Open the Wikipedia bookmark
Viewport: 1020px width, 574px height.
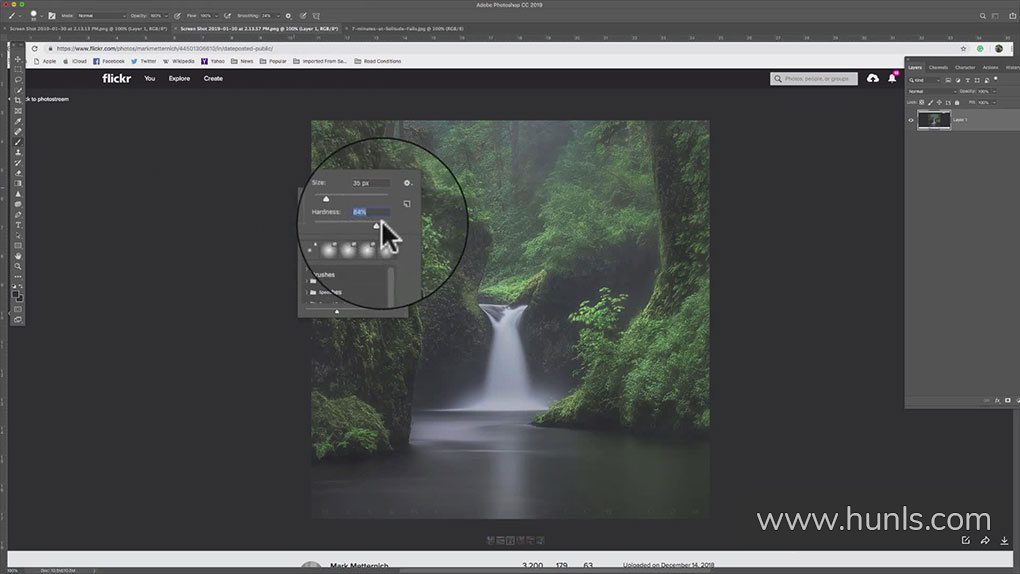(179, 61)
